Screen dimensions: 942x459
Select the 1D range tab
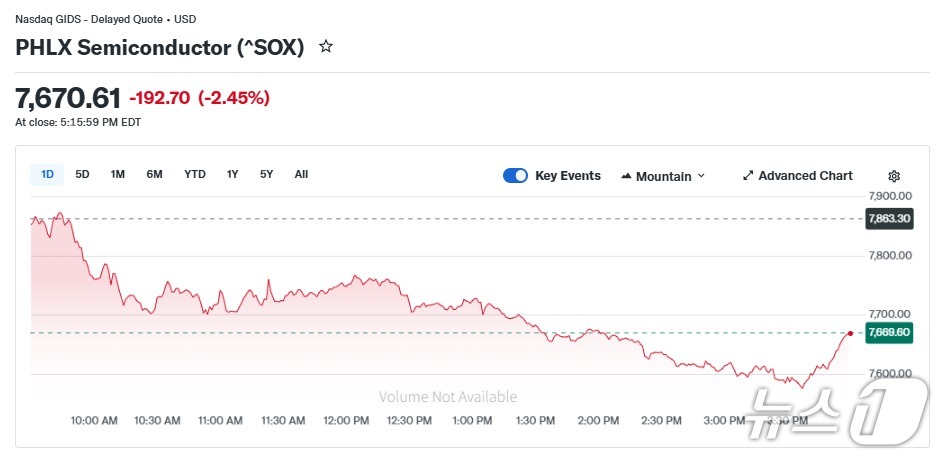pyautogui.click(x=47, y=175)
